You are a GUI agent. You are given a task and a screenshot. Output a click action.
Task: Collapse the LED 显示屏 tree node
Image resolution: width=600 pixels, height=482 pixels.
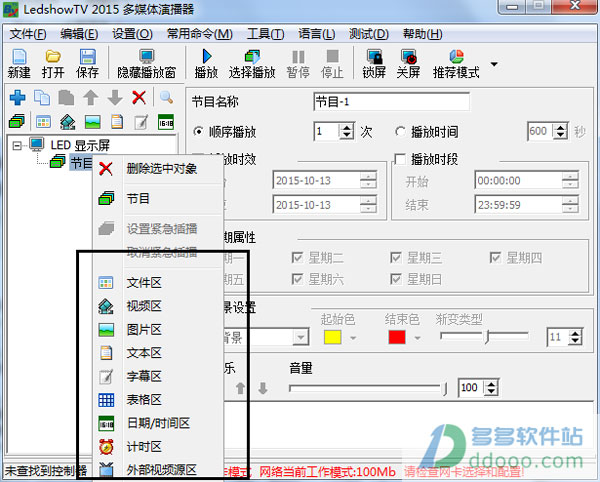(x=17, y=145)
